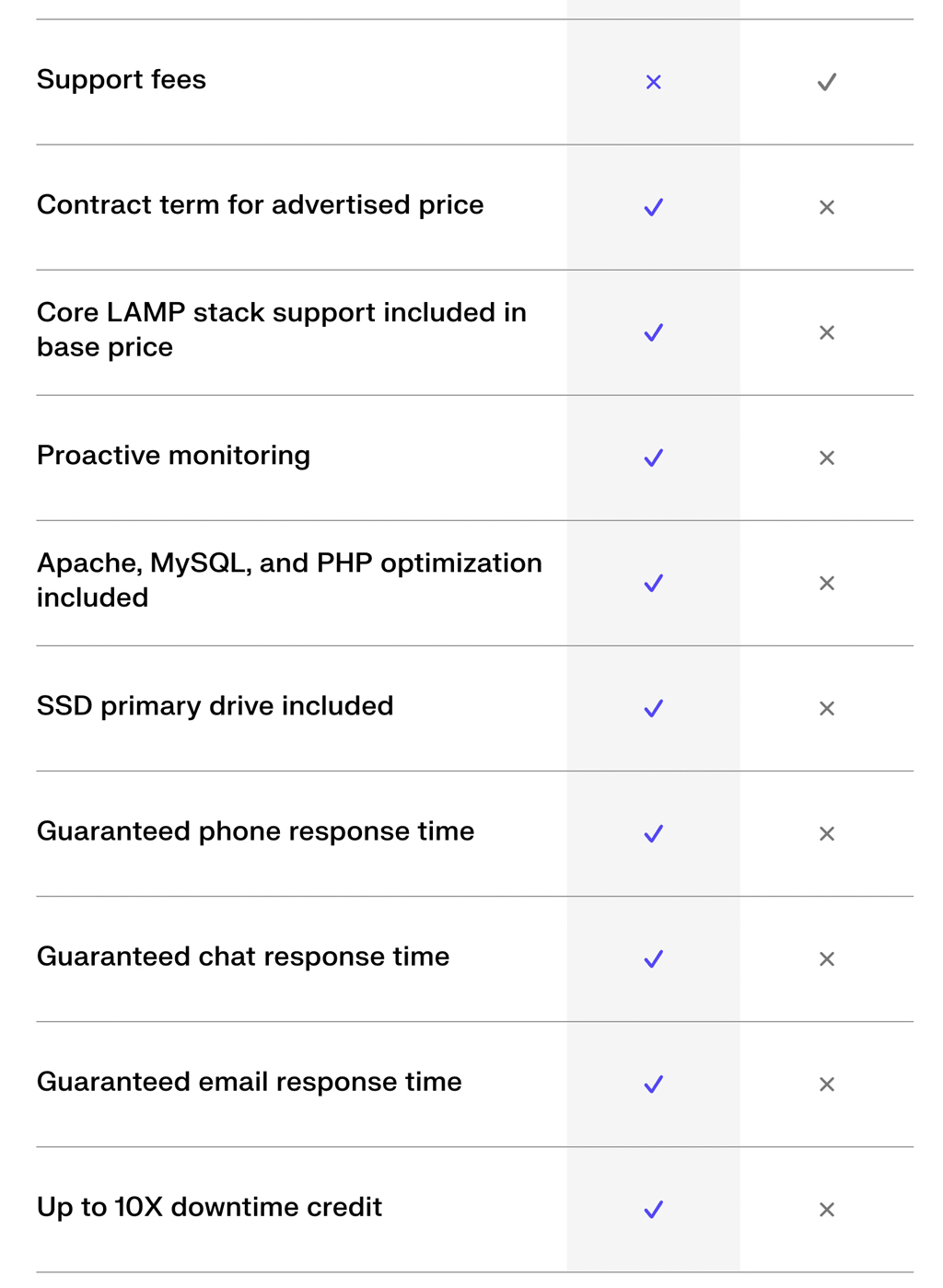Screen dimensions: 943x1288
Task: Click the purple checkmark for Core LAMP stack support
Action: (654, 332)
